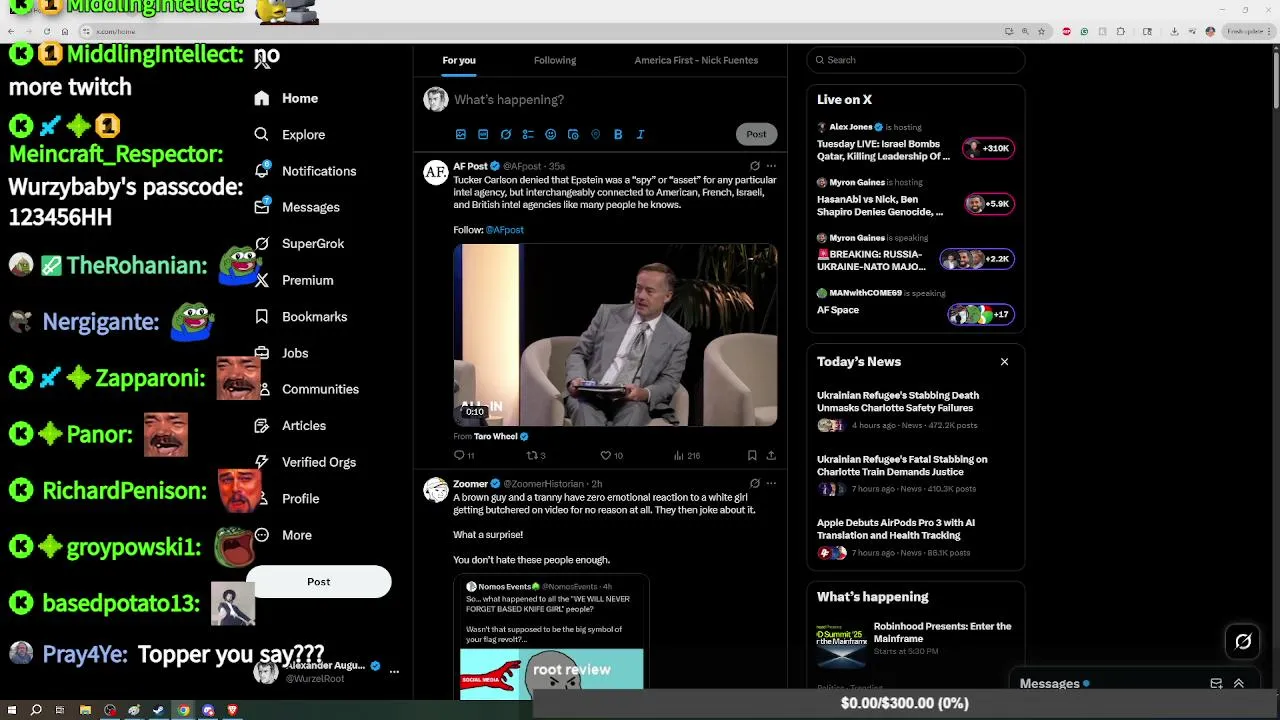This screenshot has width=1280, height=720.
Task: Add a poll via composer icon
Action: 528,134
